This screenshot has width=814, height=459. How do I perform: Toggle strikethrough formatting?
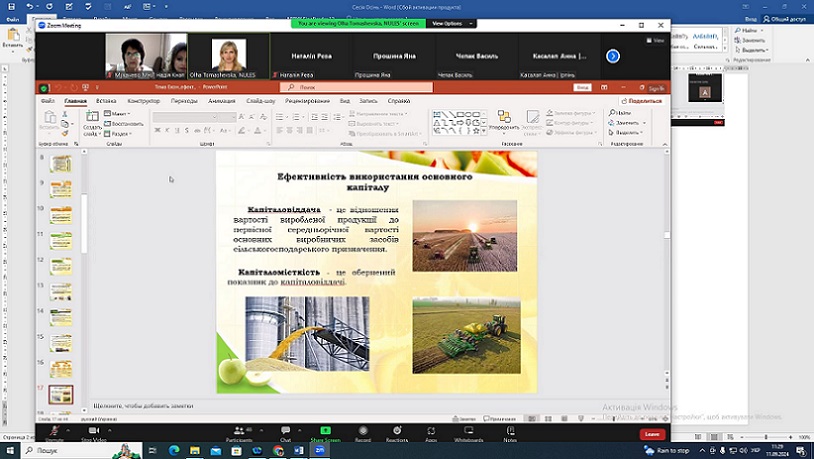(x=197, y=130)
